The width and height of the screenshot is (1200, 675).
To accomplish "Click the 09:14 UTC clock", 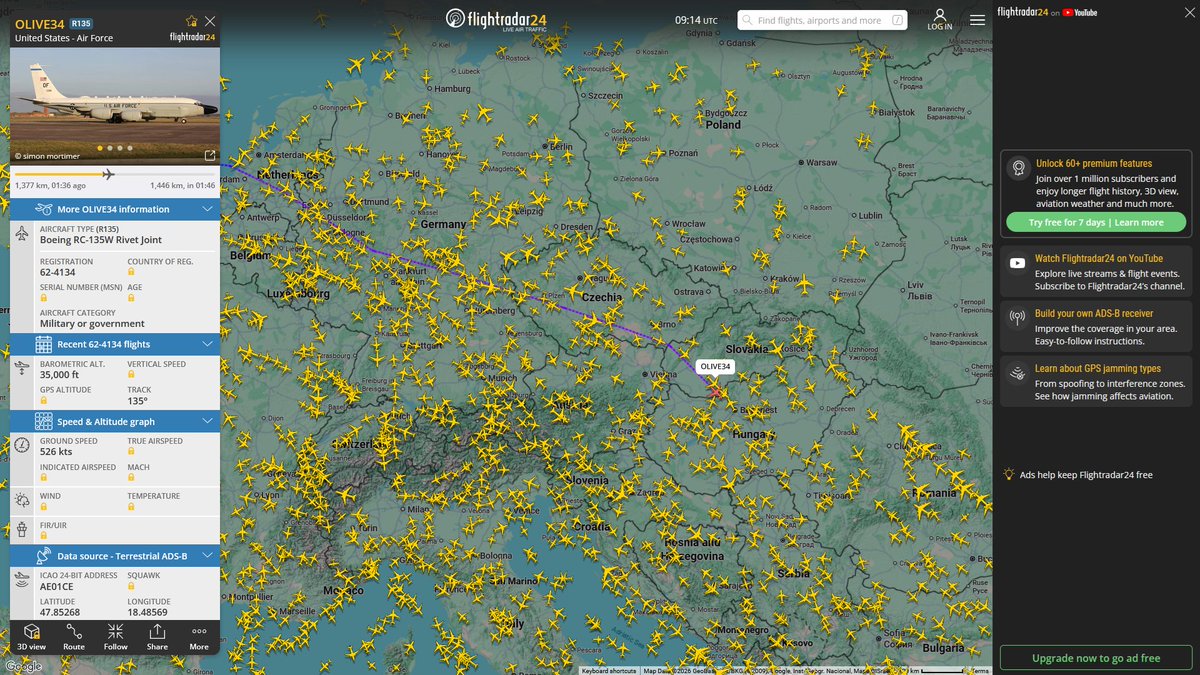I will pos(696,20).
